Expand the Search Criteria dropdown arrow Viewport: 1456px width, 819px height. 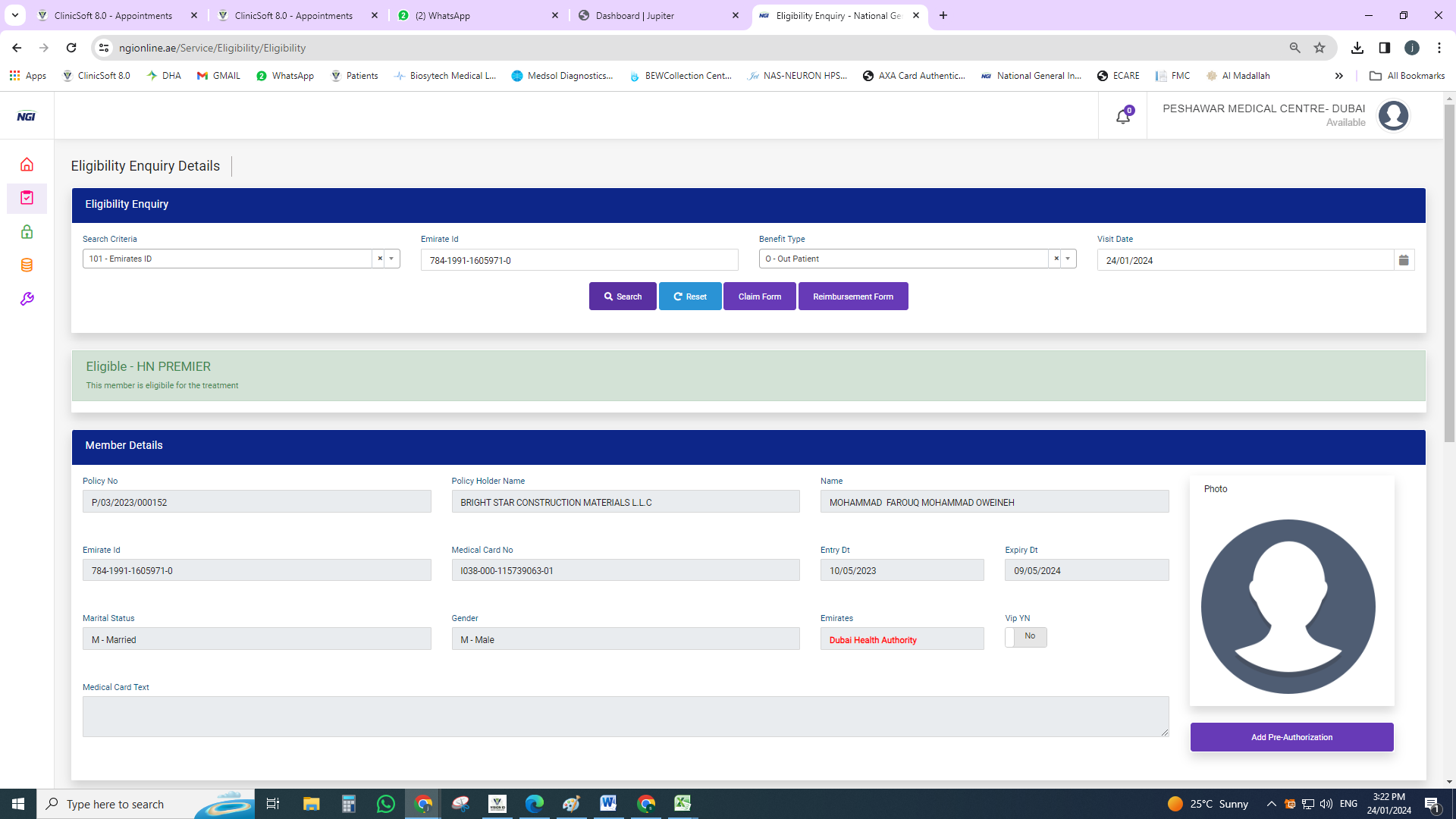(391, 259)
